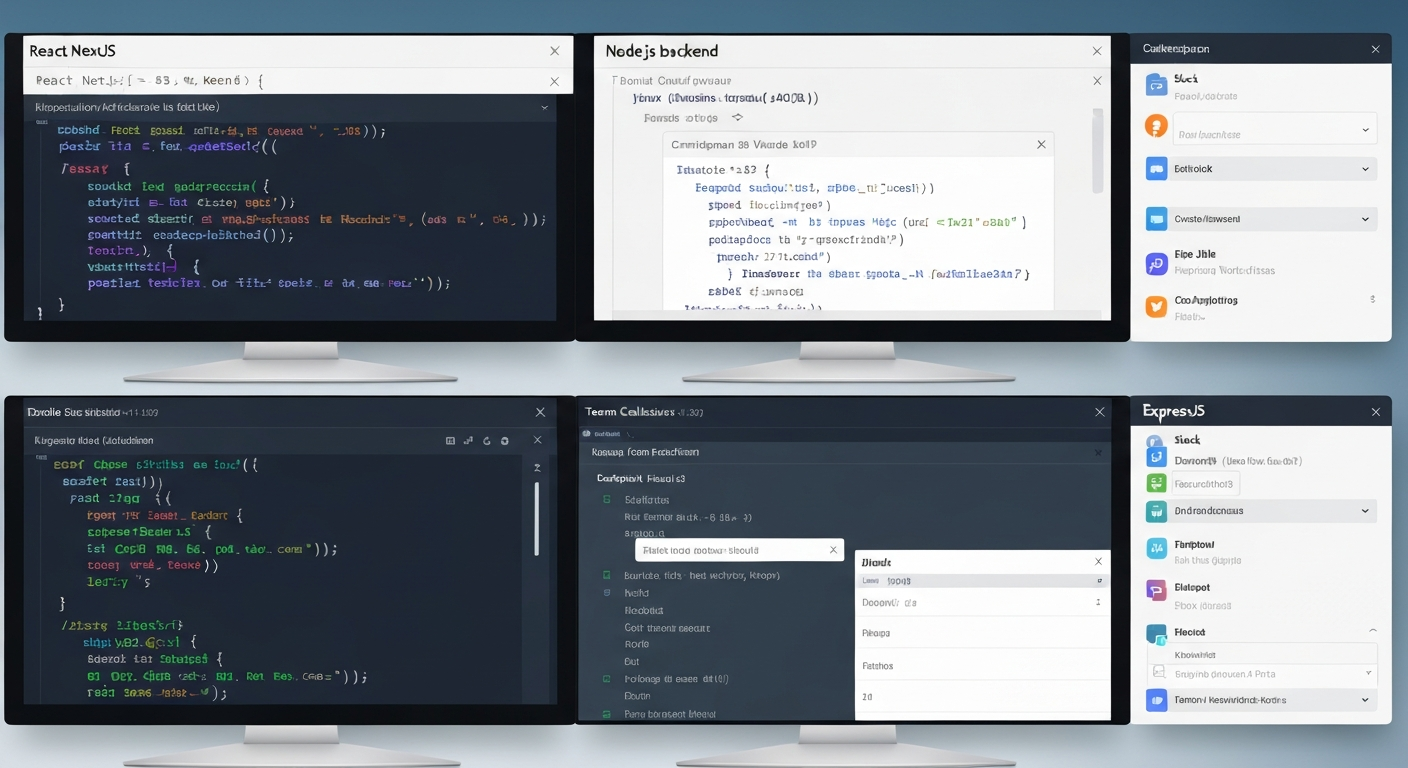Select the React NexUS window title tab

click(x=73, y=51)
